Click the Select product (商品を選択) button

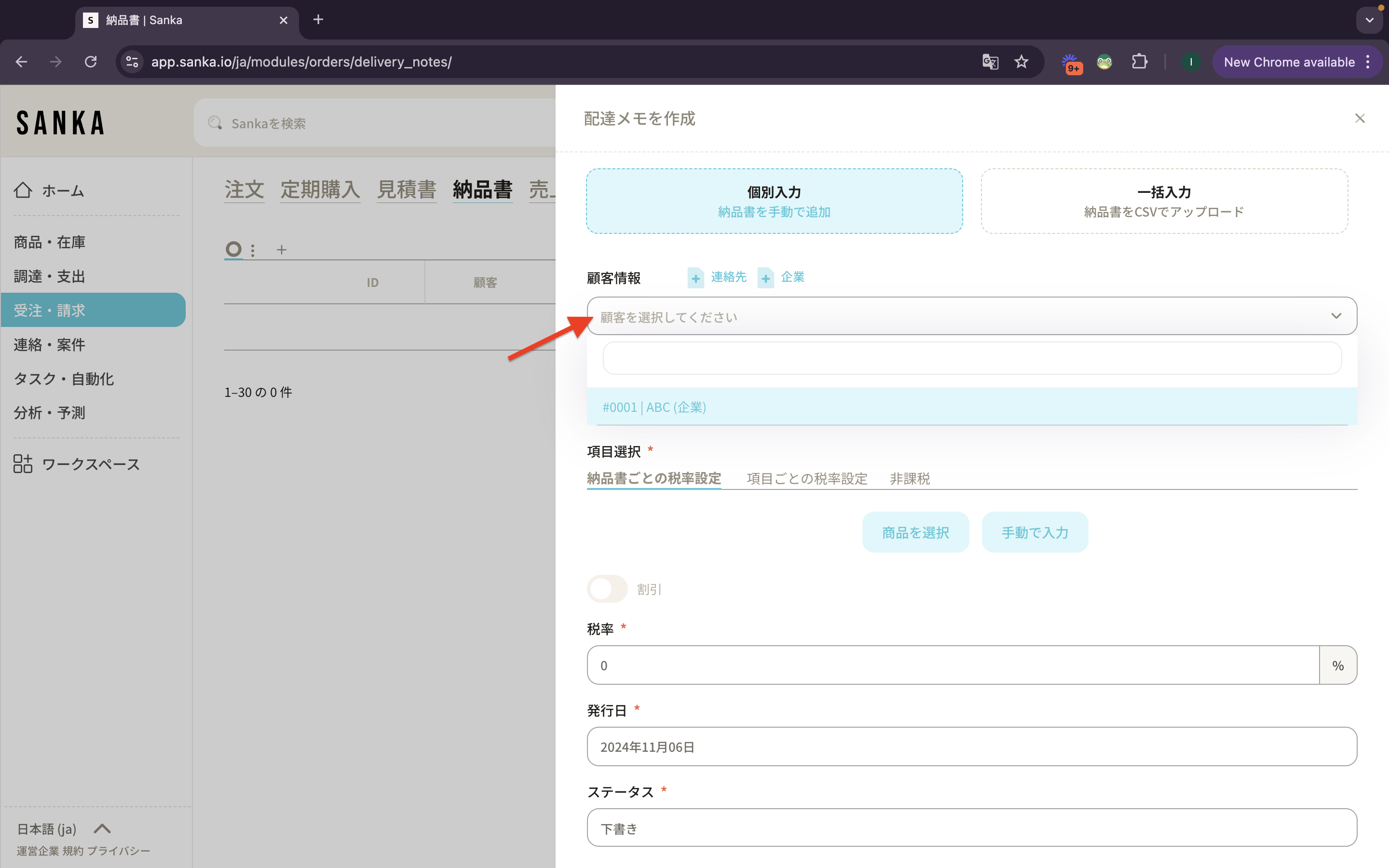(x=915, y=532)
